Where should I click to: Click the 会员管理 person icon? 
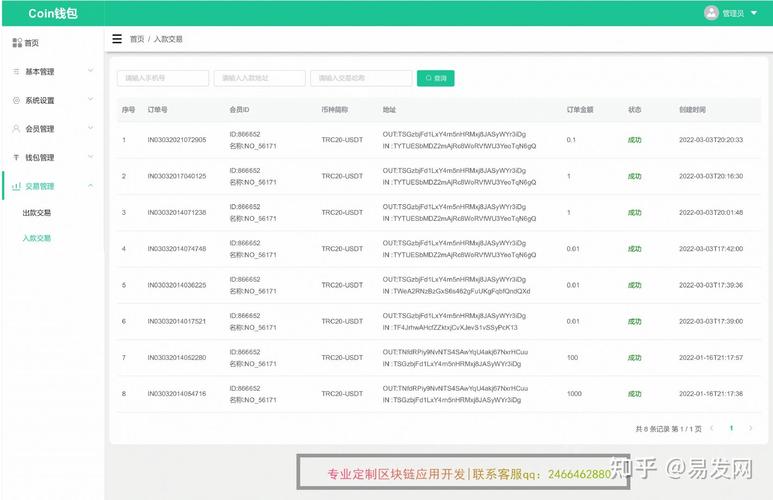coord(16,129)
